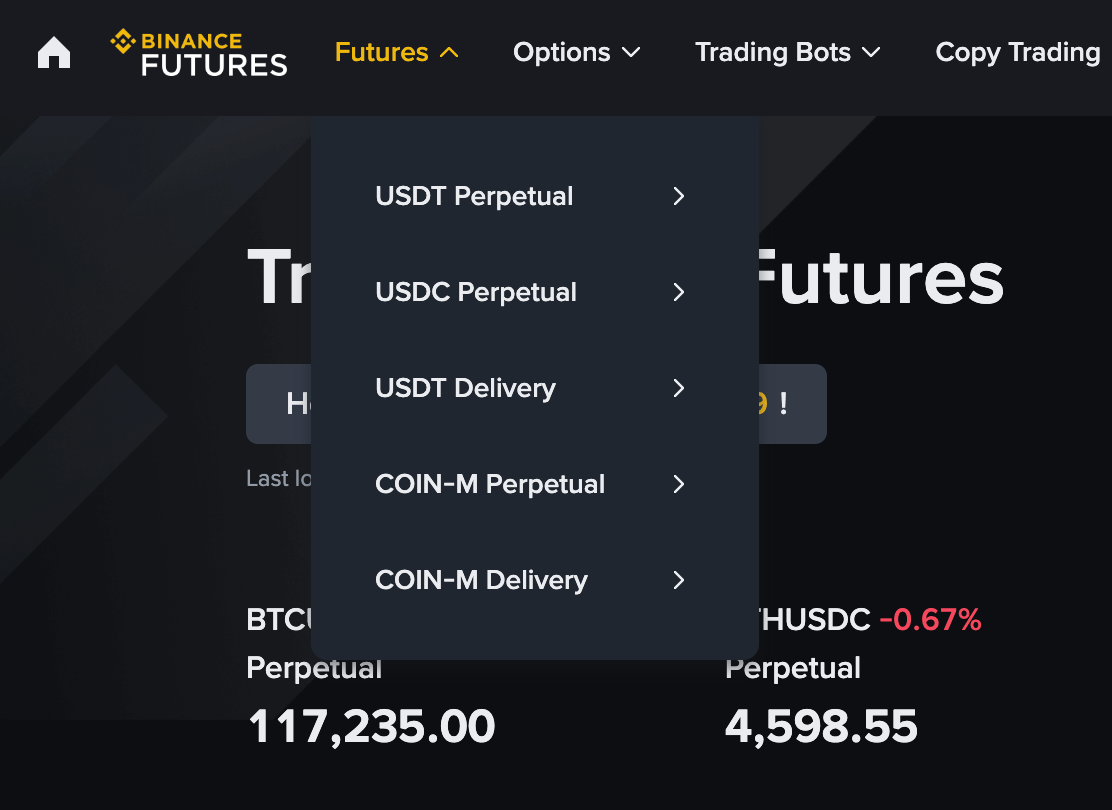Select USDT Delivery menu item
The height and width of the screenshot is (810, 1112).
coord(465,388)
